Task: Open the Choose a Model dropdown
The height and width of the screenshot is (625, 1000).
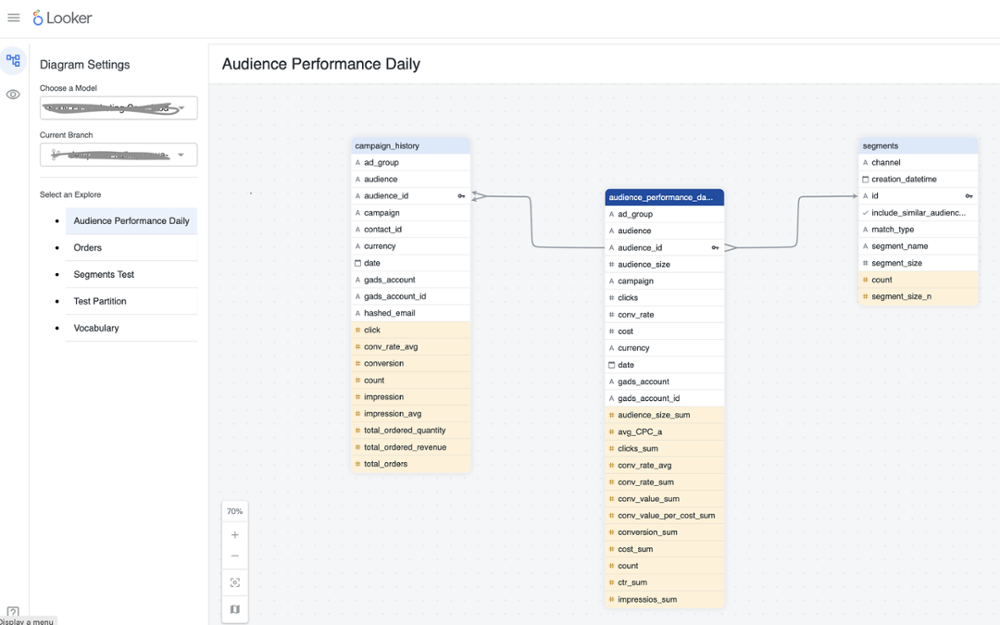Action: coord(117,107)
